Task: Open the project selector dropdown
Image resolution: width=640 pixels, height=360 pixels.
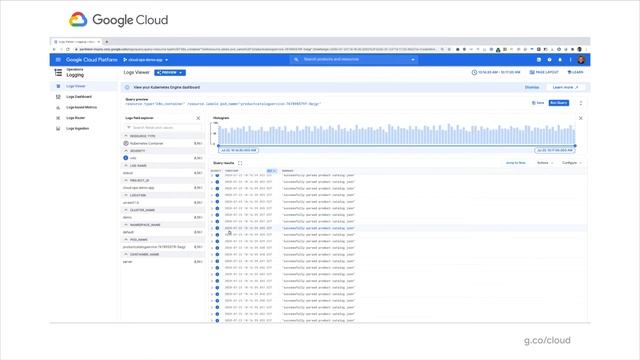Action: (x=146, y=60)
